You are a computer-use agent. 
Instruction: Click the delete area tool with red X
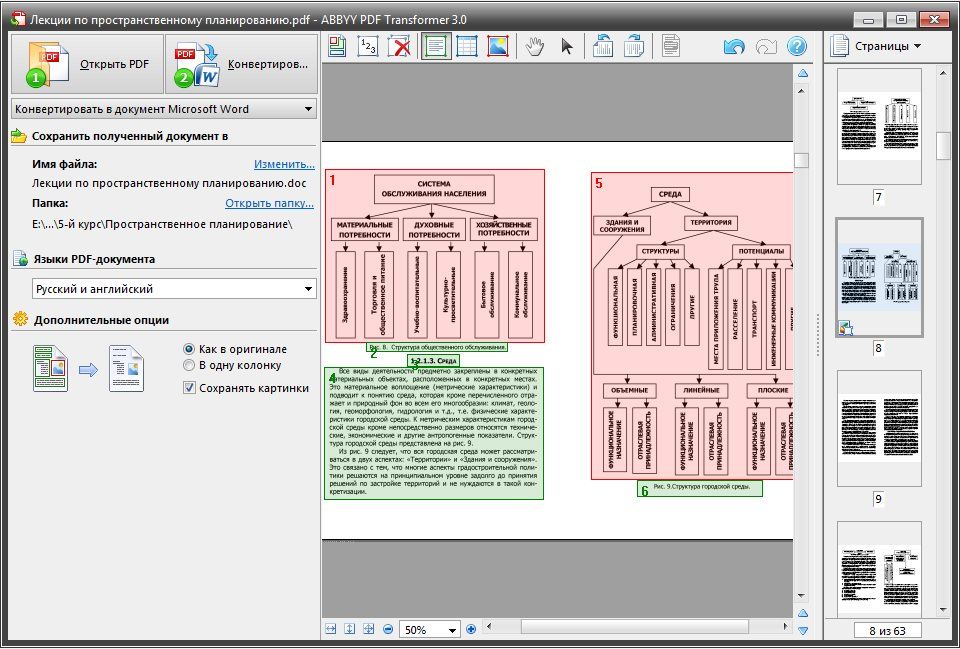click(x=400, y=46)
